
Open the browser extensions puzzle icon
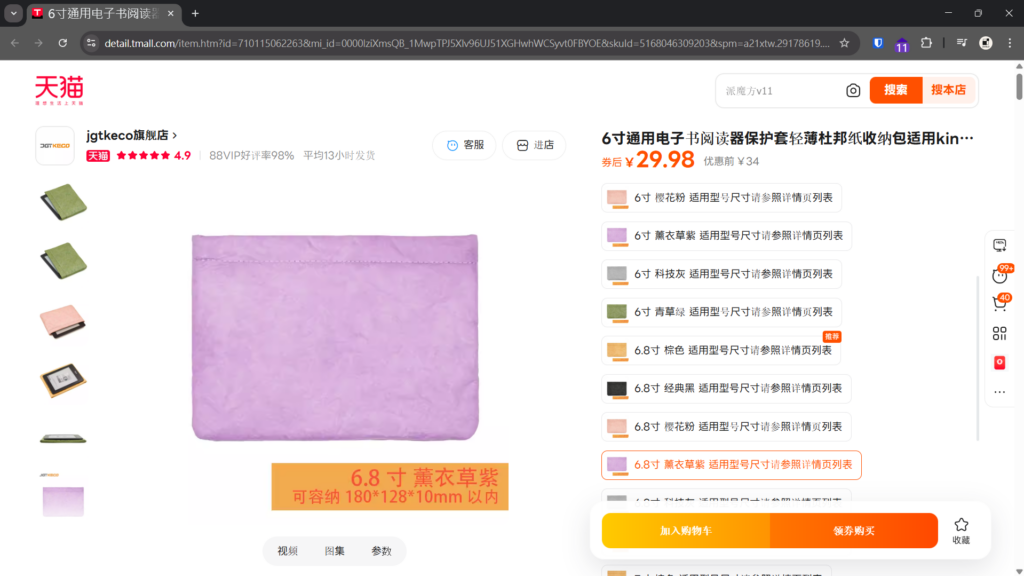click(927, 43)
